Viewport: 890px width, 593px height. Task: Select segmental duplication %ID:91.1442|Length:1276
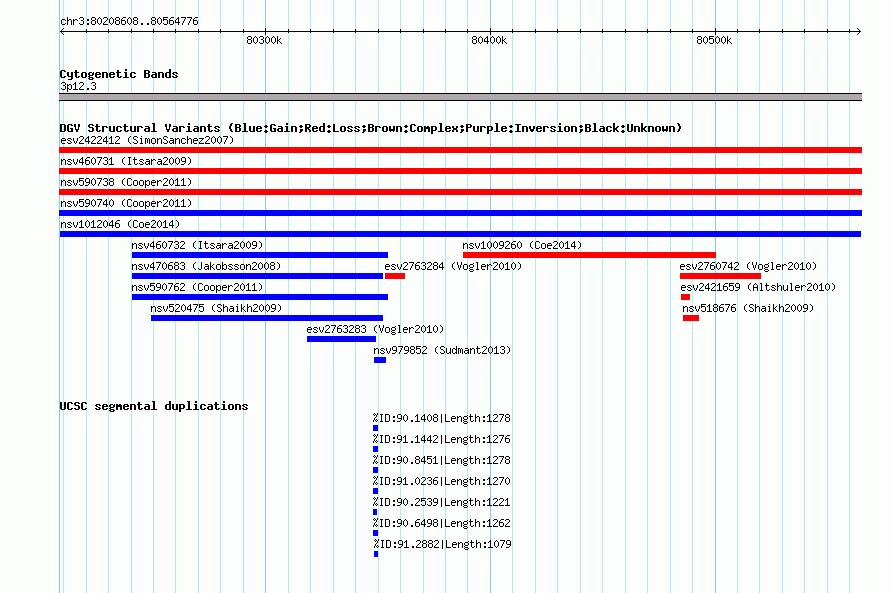pos(442,439)
